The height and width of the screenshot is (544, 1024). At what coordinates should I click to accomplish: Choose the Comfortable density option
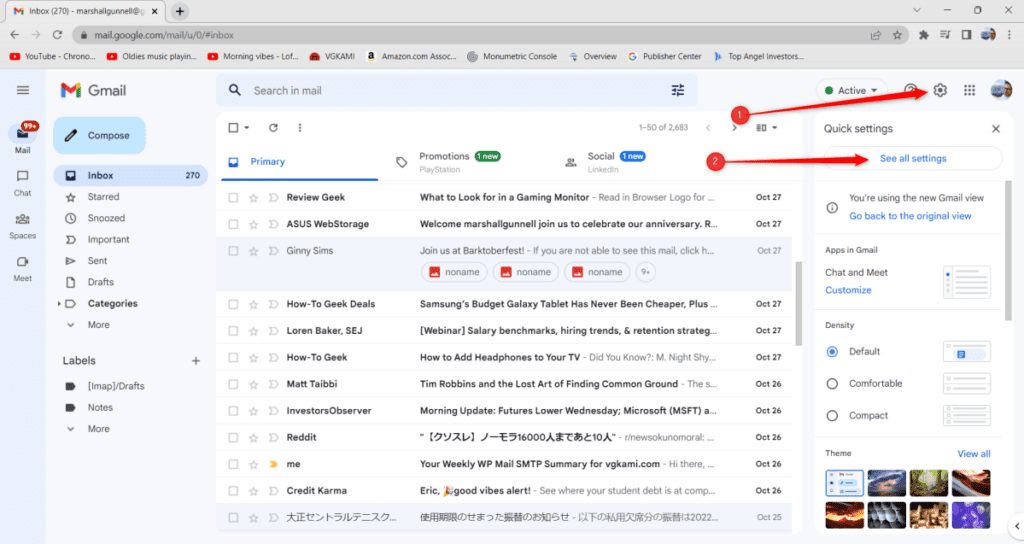point(832,383)
